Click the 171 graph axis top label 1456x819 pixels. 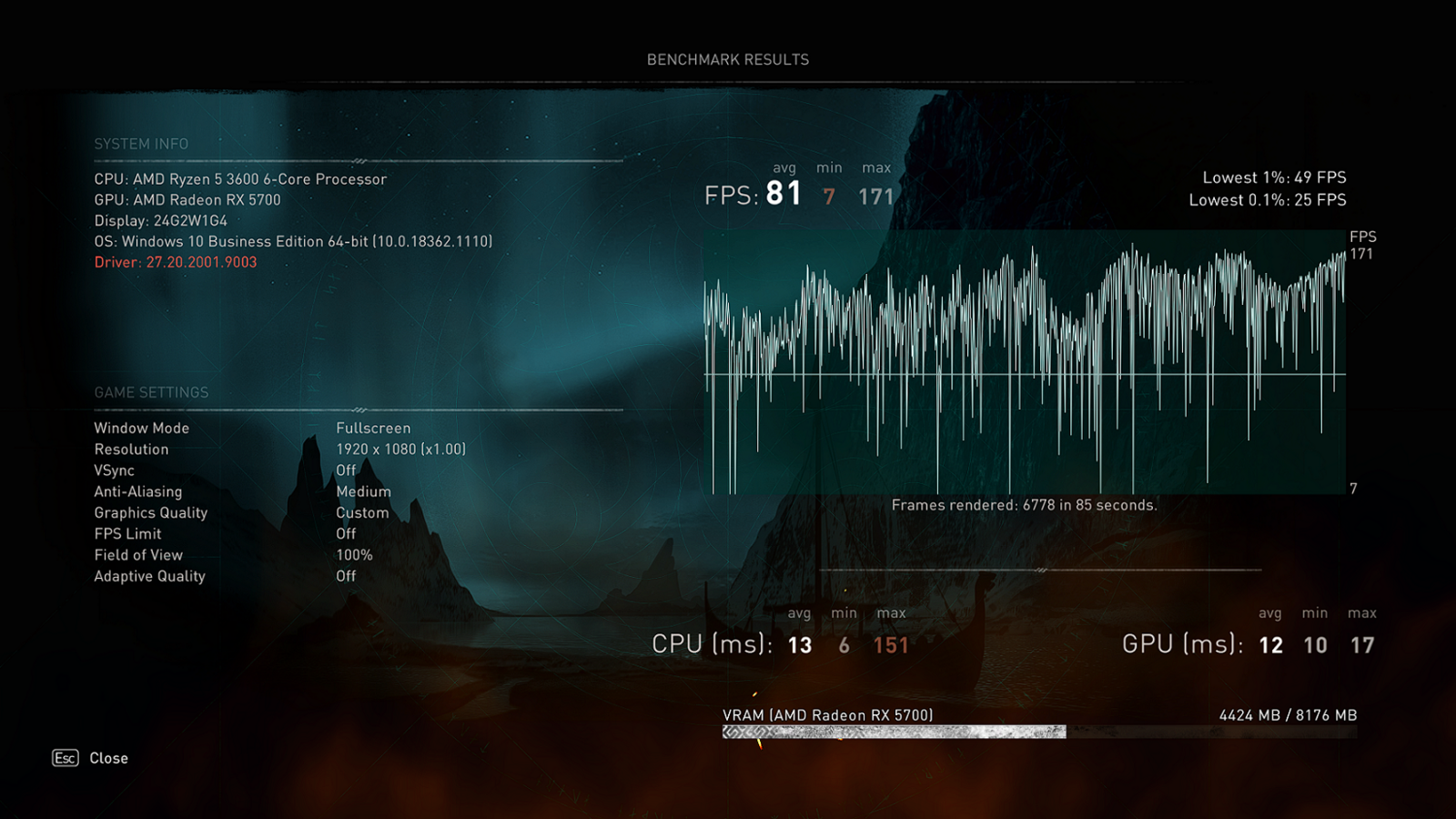1361,254
